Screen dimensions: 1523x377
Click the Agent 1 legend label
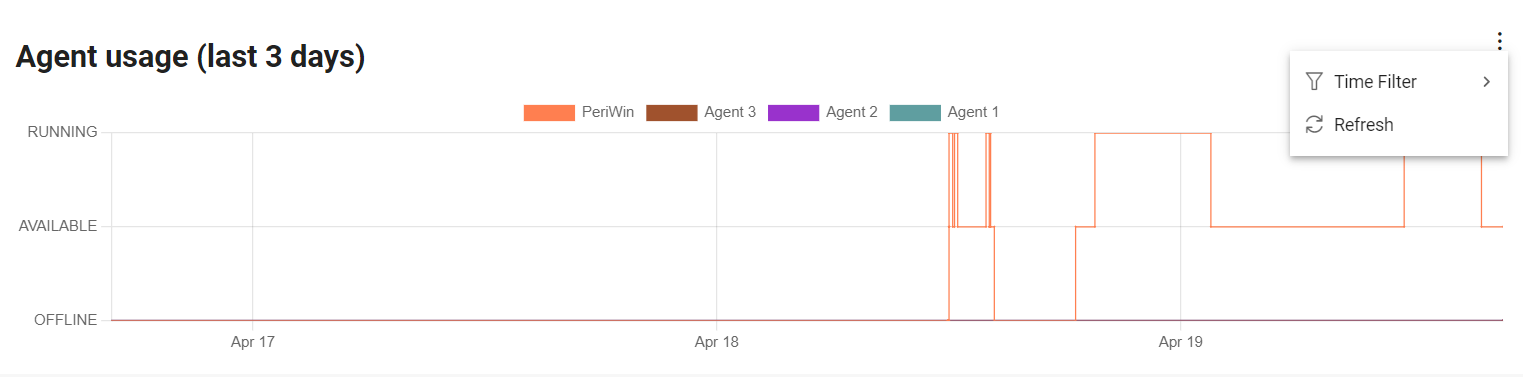[x=973, y=113]
